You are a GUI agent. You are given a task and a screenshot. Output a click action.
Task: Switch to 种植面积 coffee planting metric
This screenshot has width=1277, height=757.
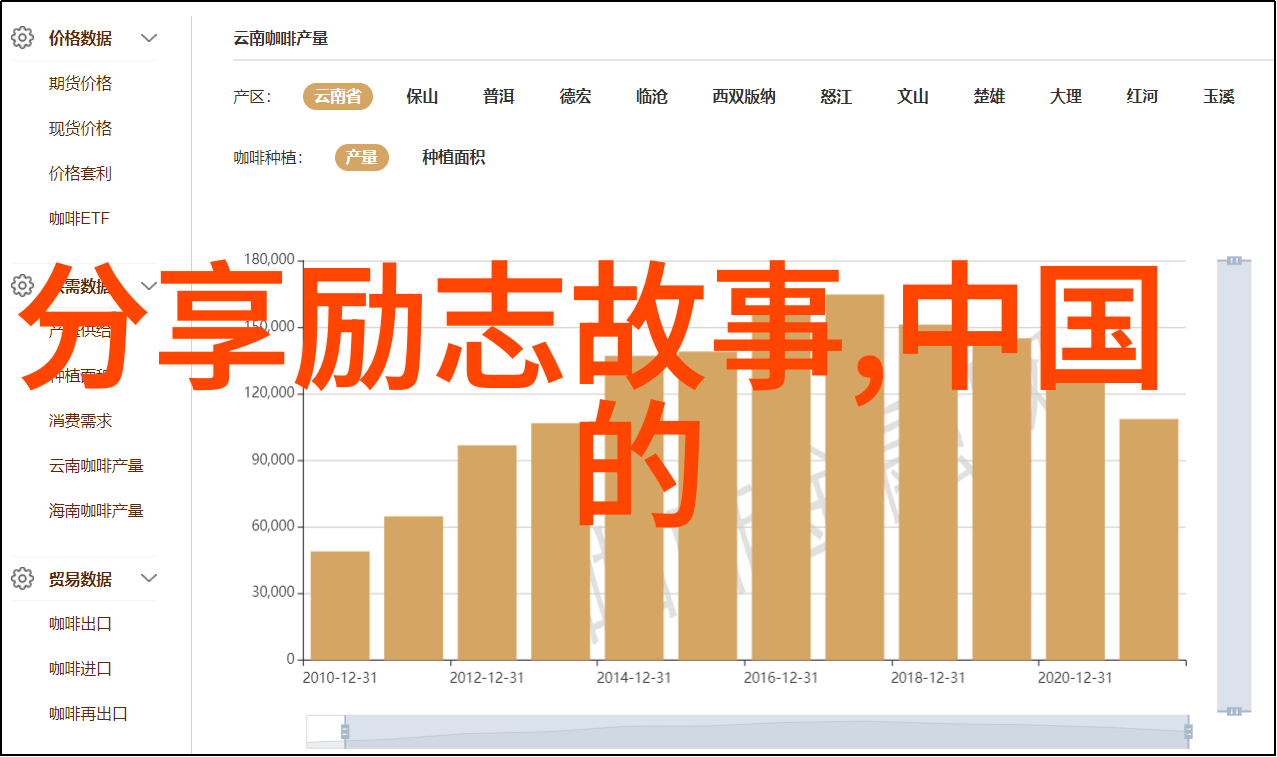pos(454,158)
